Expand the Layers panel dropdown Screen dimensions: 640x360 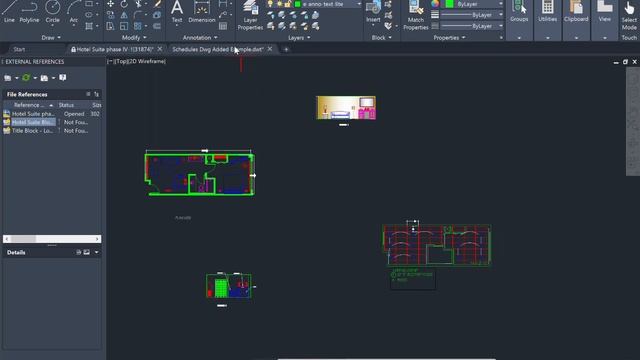(x=299, y=37)
